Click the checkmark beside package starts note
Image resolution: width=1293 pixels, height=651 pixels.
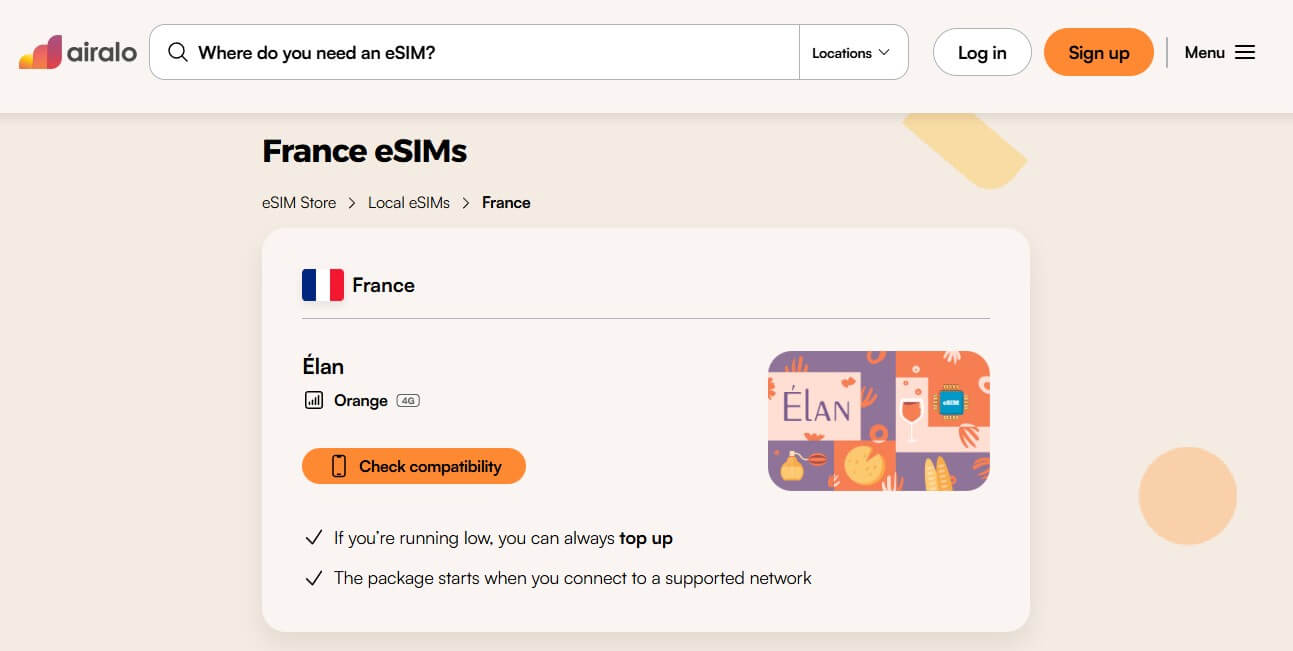click(x=314, y=578)
